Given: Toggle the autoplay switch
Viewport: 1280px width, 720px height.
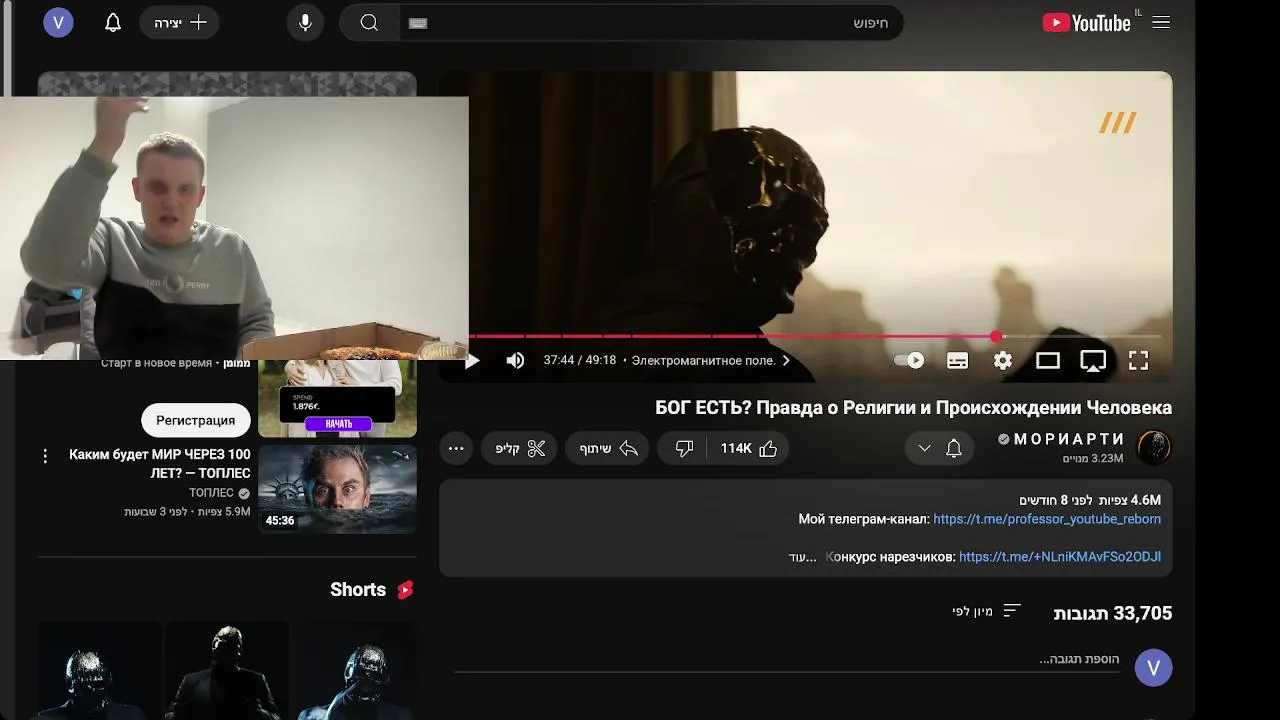Looking at the screenshot, I should tap(909, 361).
